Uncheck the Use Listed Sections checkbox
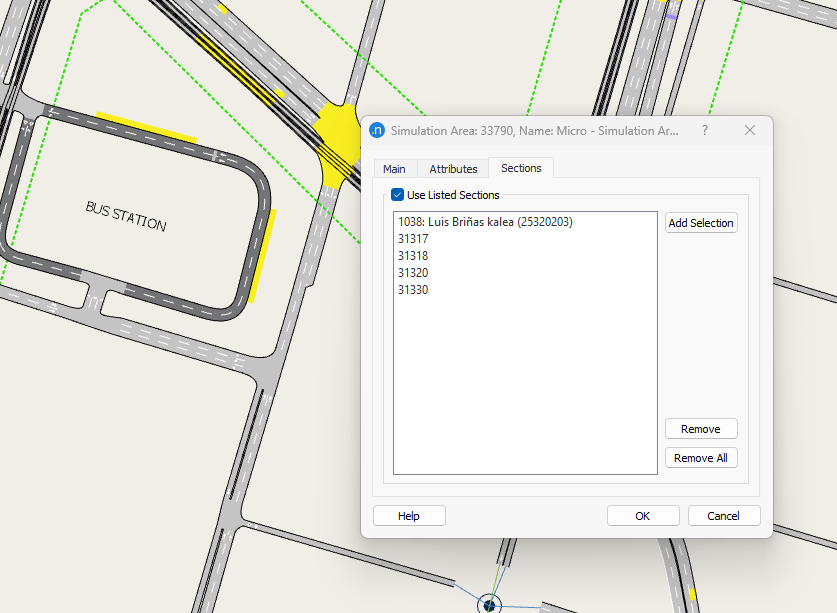Viewport: 837px width, 613px height. click(x=397, y=195)
